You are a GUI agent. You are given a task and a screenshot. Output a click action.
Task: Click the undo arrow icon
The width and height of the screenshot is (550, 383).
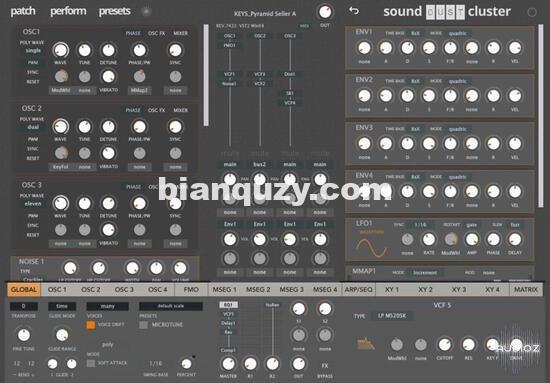point(354,11)
